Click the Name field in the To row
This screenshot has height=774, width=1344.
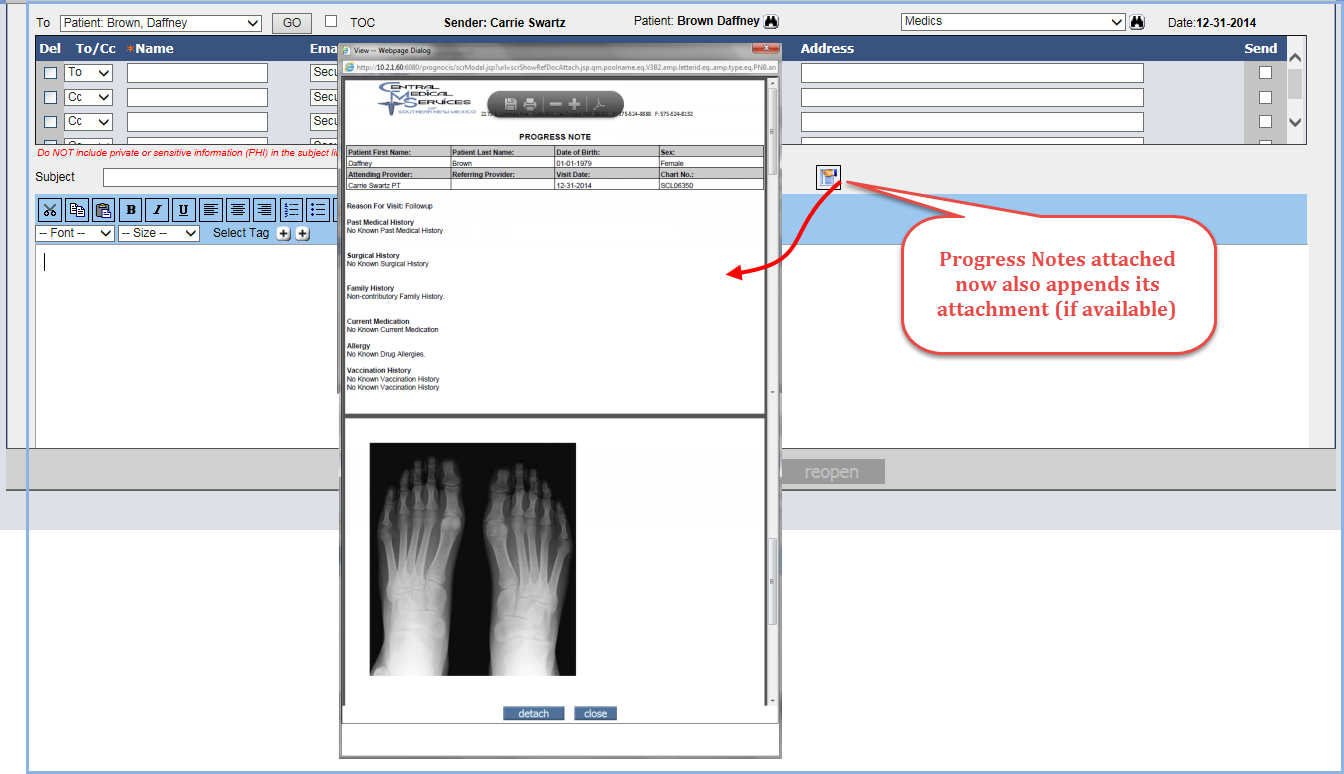197,73
